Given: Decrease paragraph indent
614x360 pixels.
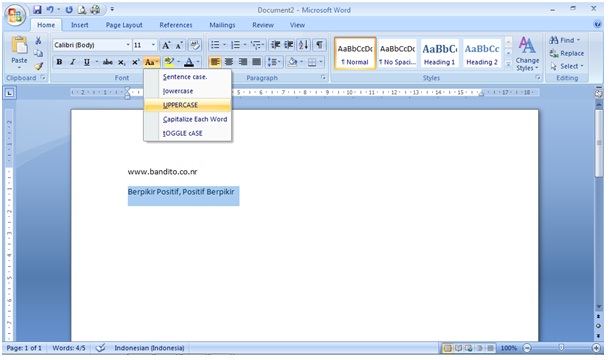Looking at the screenshot, I should pyautogui.click(x=275, y=45).
